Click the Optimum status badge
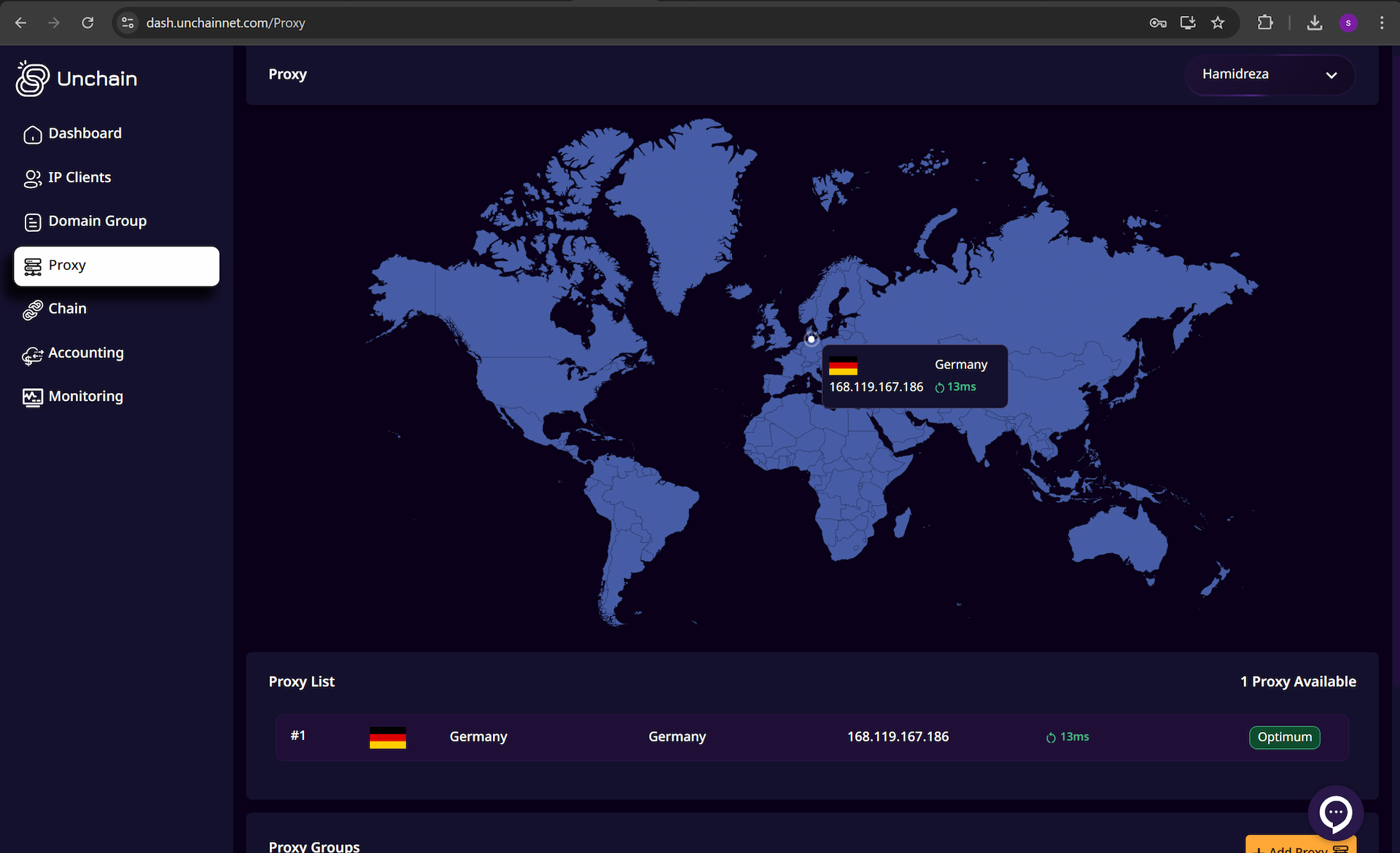Viewport: 1400px width, 853px height. point(1284,737)
